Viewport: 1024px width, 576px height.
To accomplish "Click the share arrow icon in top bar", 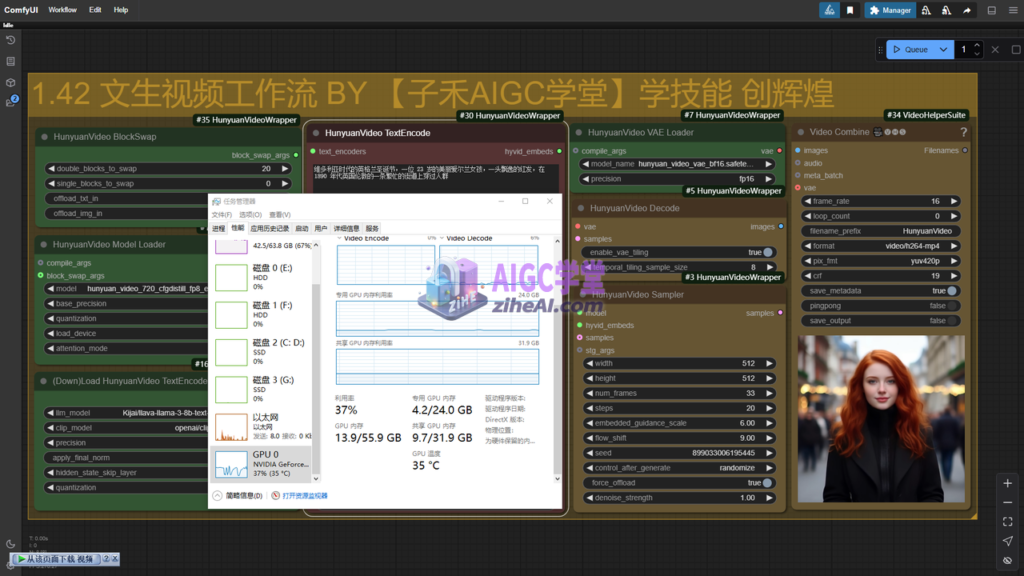I will point(967,10).
